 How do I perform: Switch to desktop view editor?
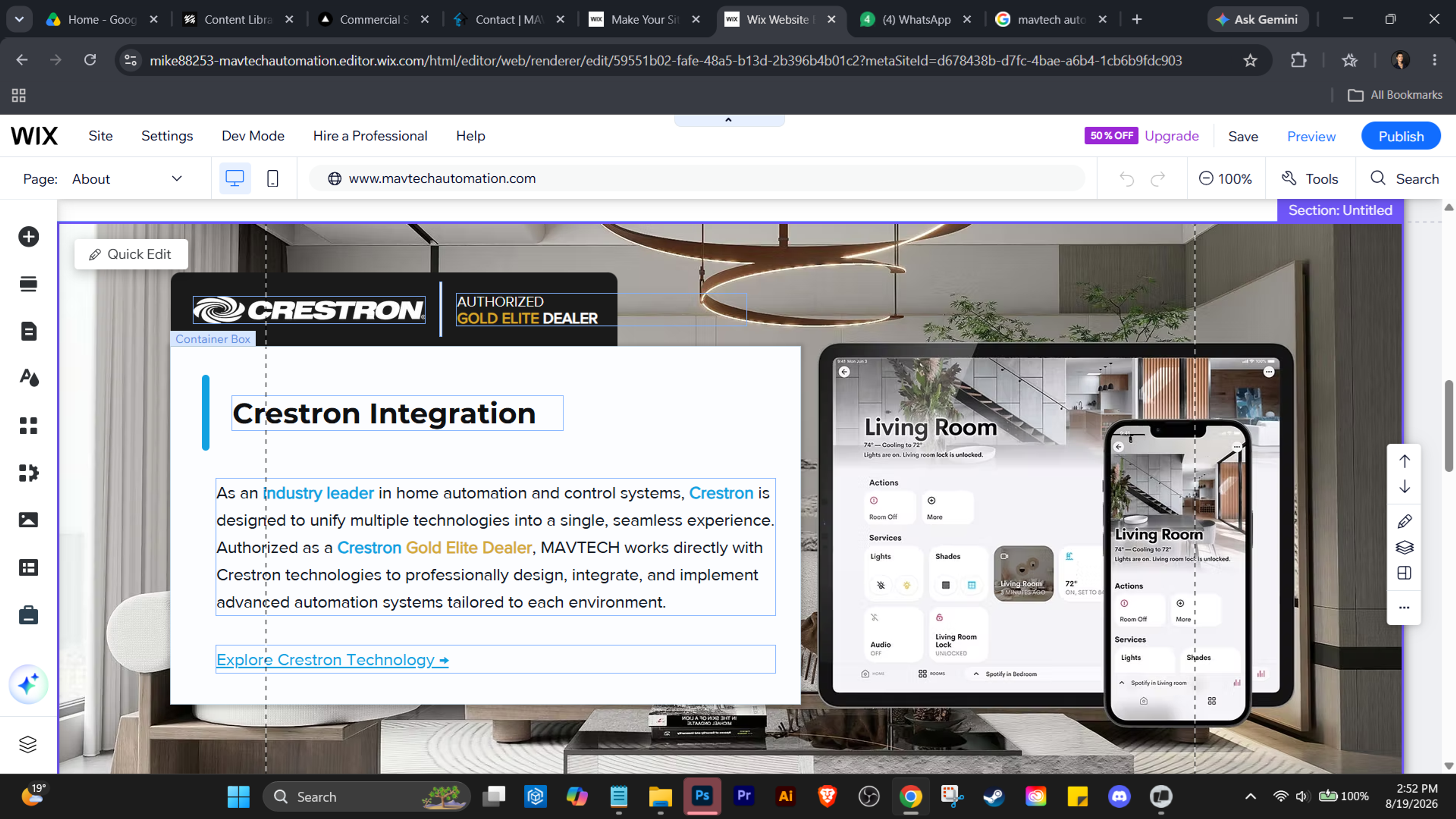[x=235, y=179]
